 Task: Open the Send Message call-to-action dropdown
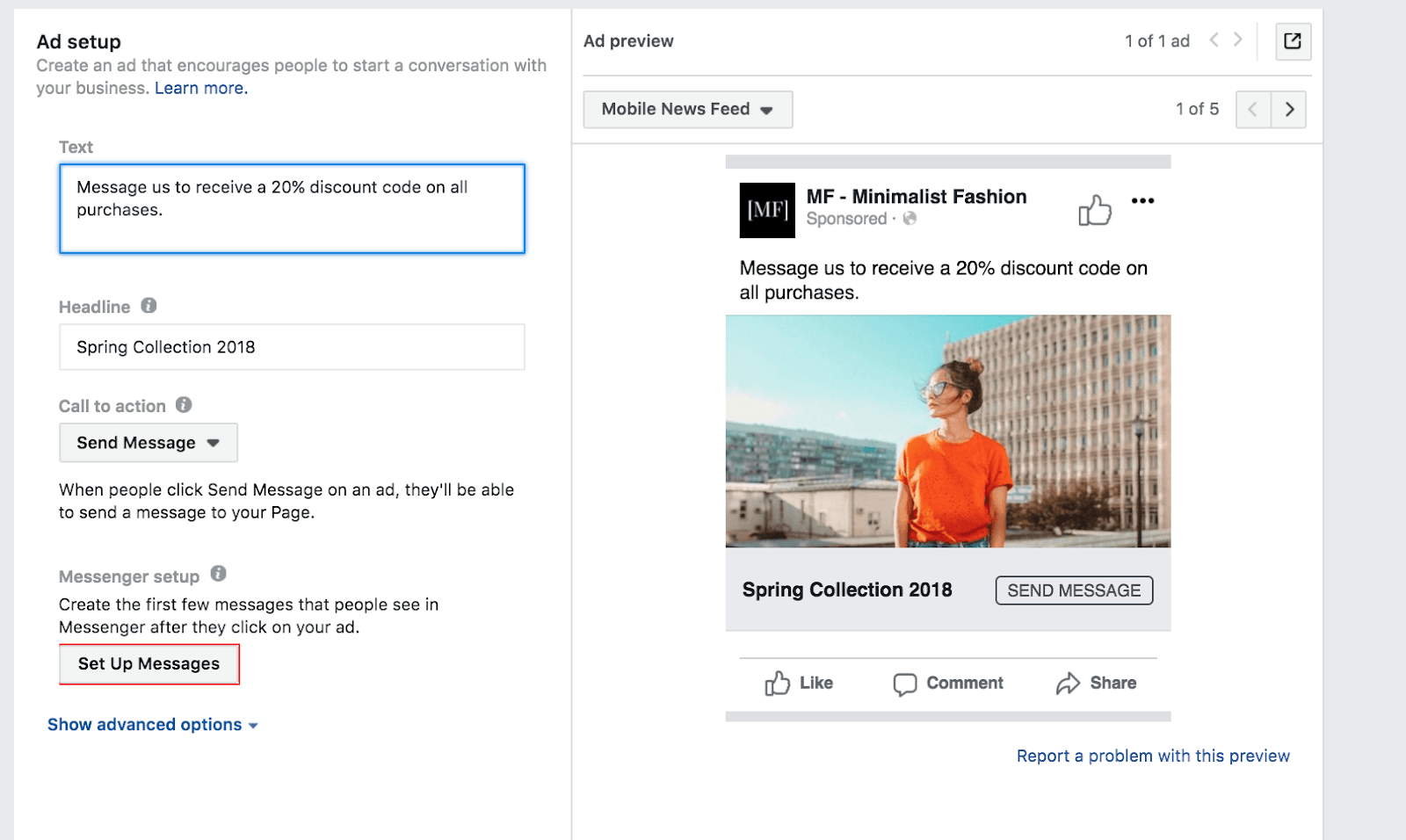pyautogui.click(x=148, y=443)
